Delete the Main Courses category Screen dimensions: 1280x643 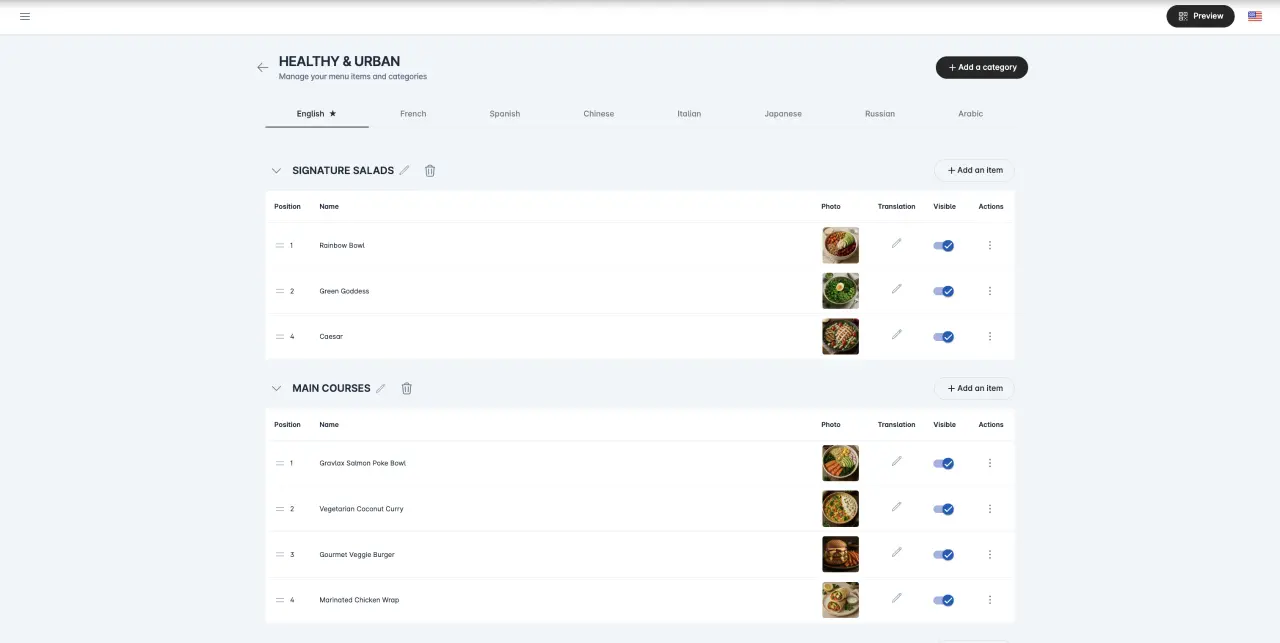tap(406, 388)
